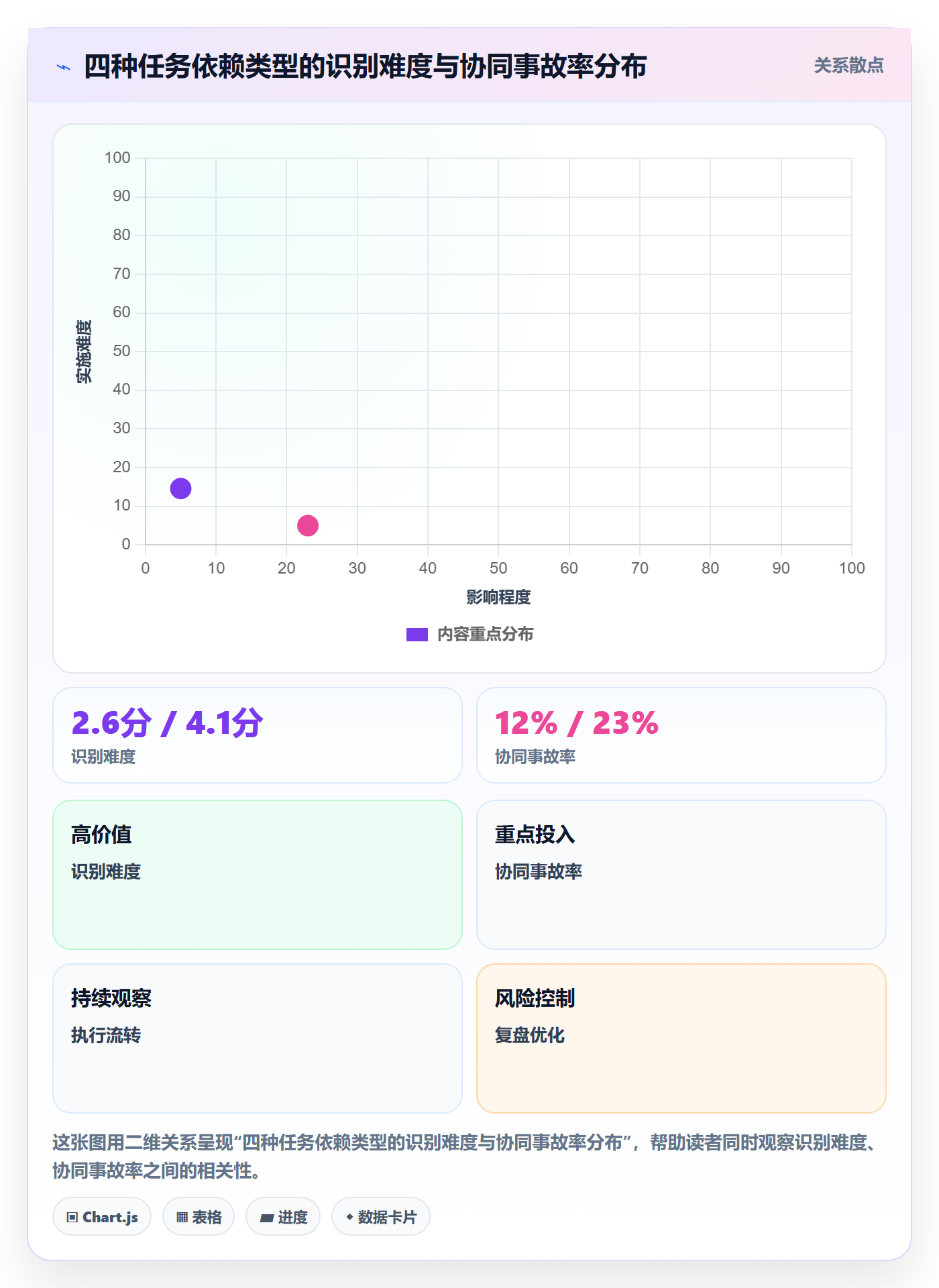Click the square icon in the Chart.js chip

click(72, 1218)
